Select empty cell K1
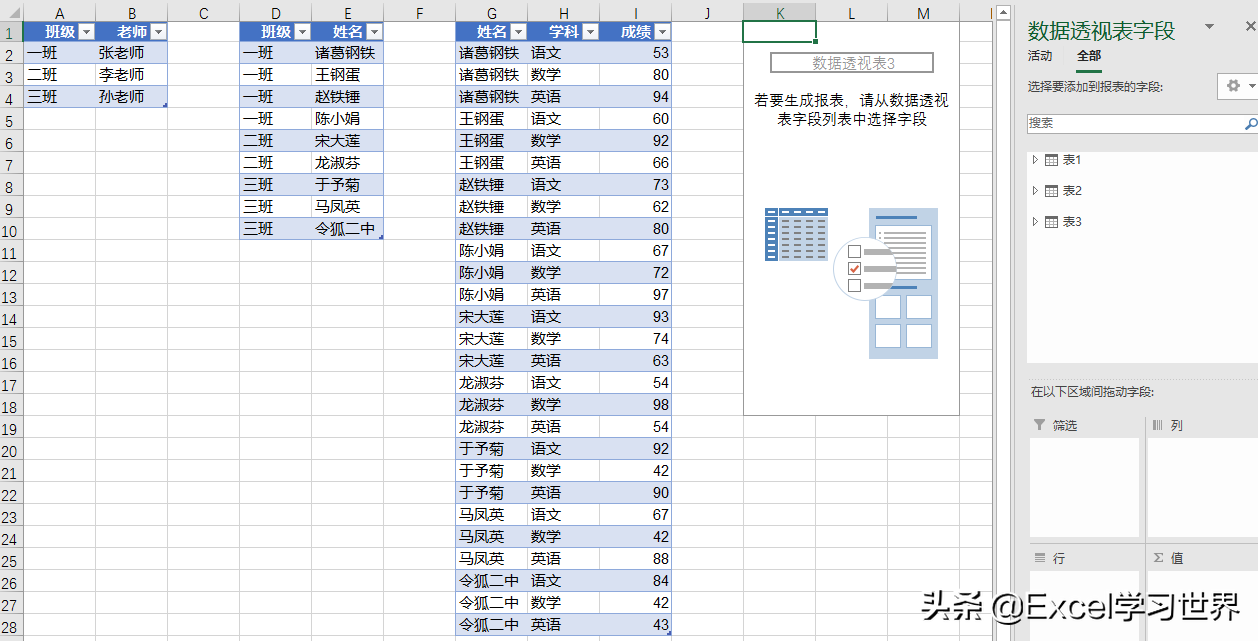This screenshot has height=641, width=1258. [x=780, y=32]
